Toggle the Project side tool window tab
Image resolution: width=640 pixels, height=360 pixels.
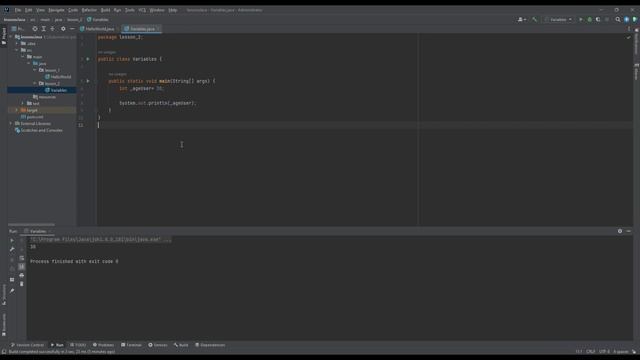tap(4, 36)
